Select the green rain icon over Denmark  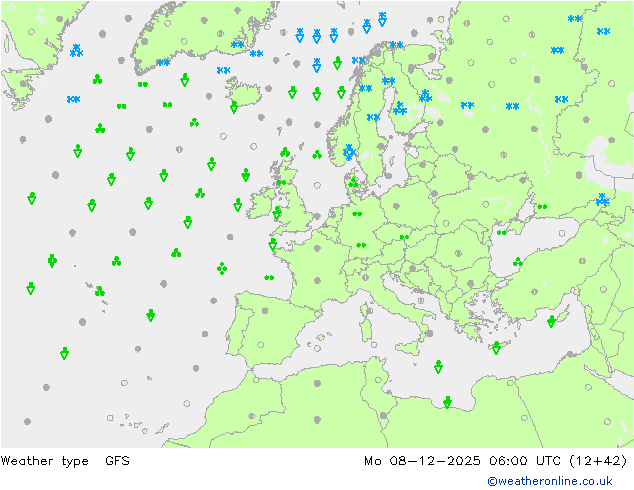tap(352, 183)
